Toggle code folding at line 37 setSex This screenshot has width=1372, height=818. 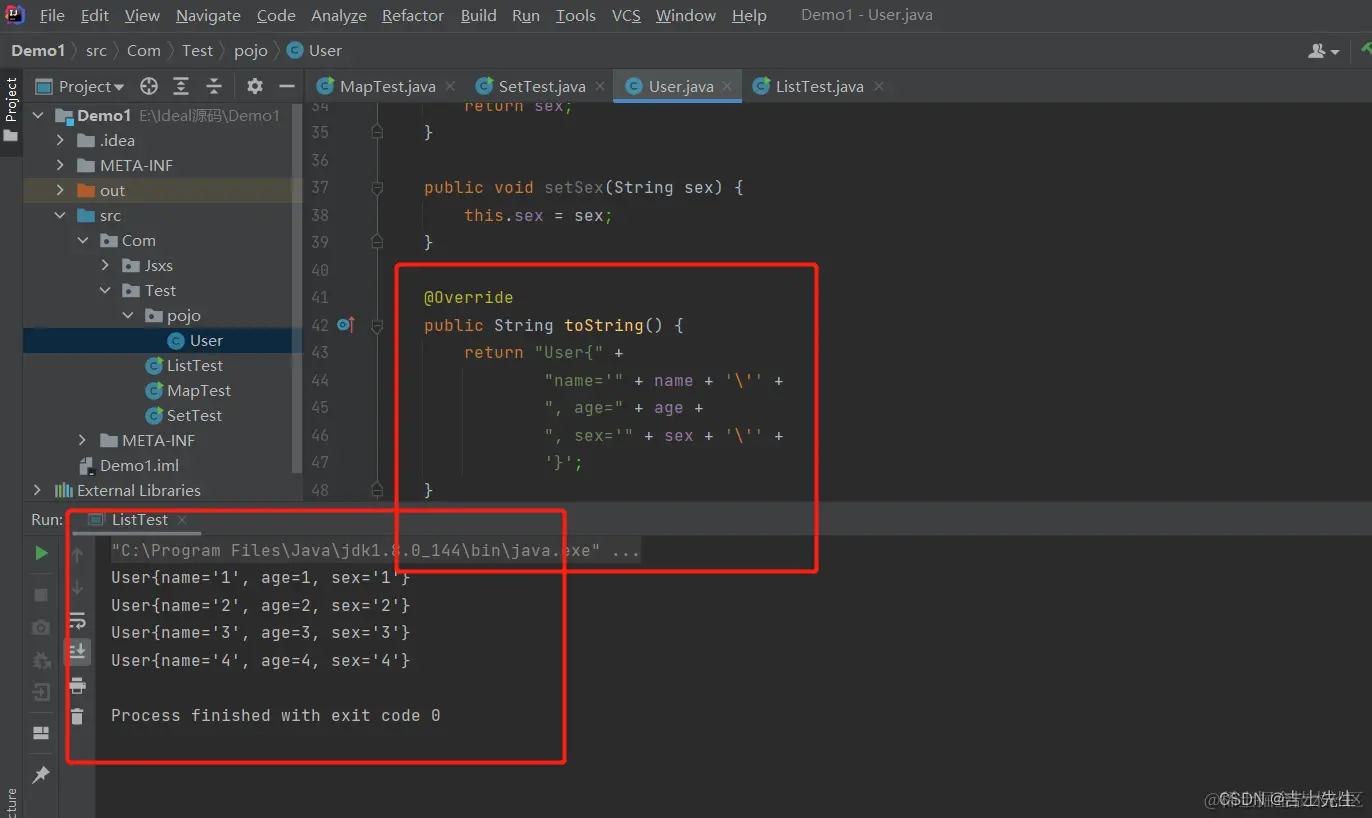(x=377, y=188)
